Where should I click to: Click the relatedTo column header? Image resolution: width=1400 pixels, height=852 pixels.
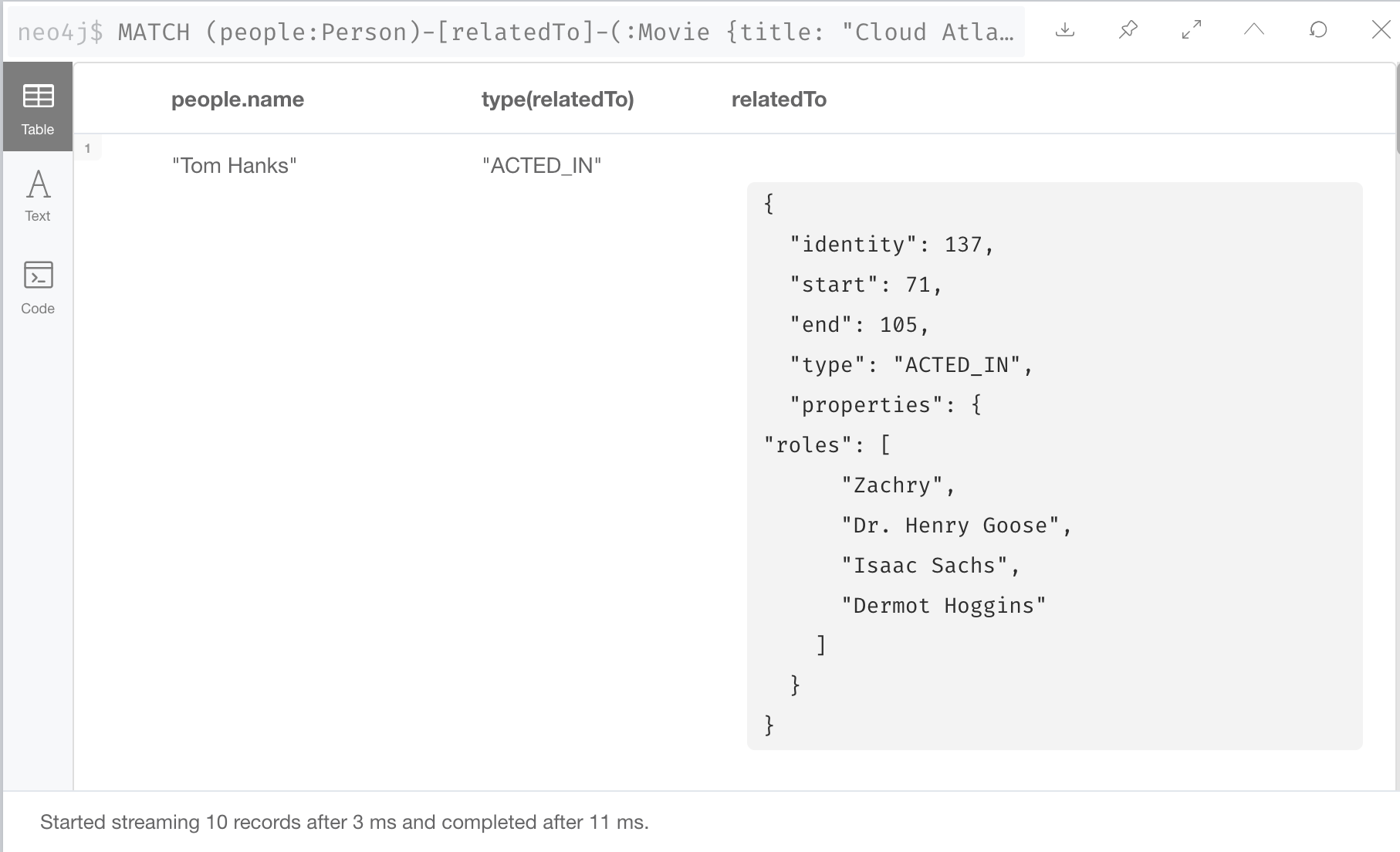pos(779,100)
